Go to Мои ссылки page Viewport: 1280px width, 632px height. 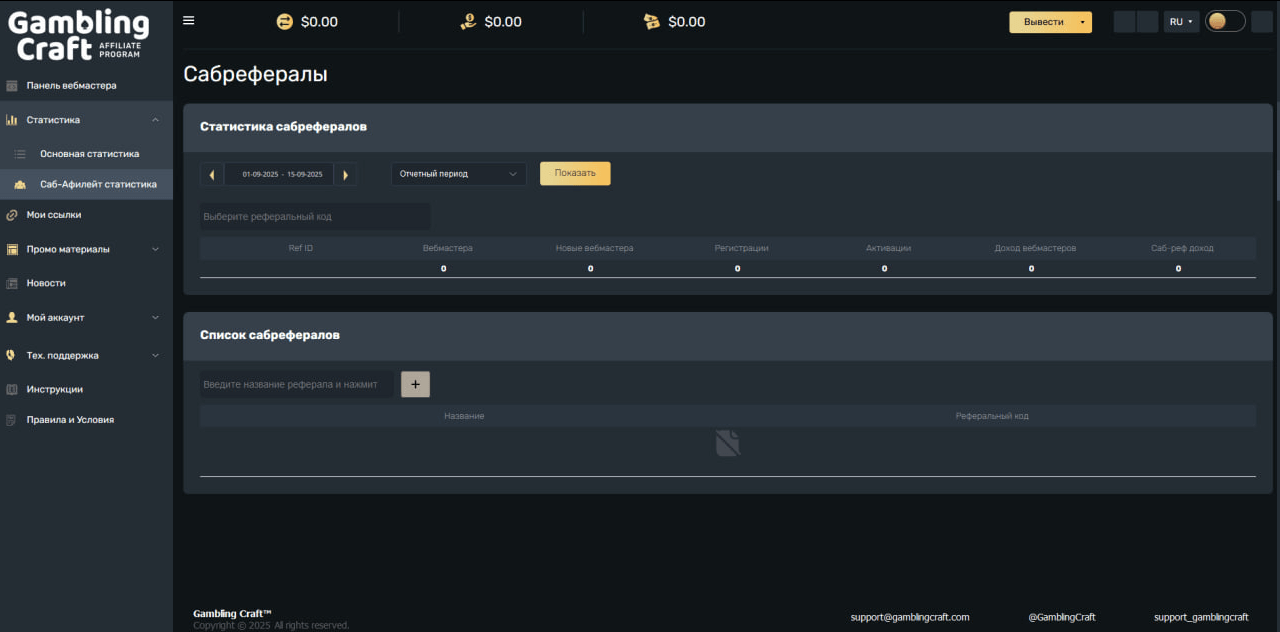tap(54, 215)
